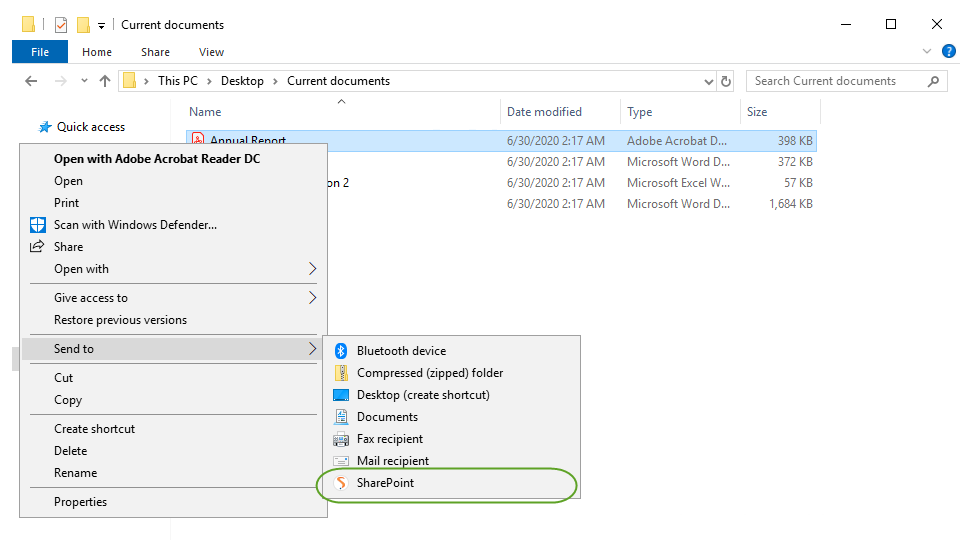Go up one folder level
960x540 pixels.
(105, 81)
